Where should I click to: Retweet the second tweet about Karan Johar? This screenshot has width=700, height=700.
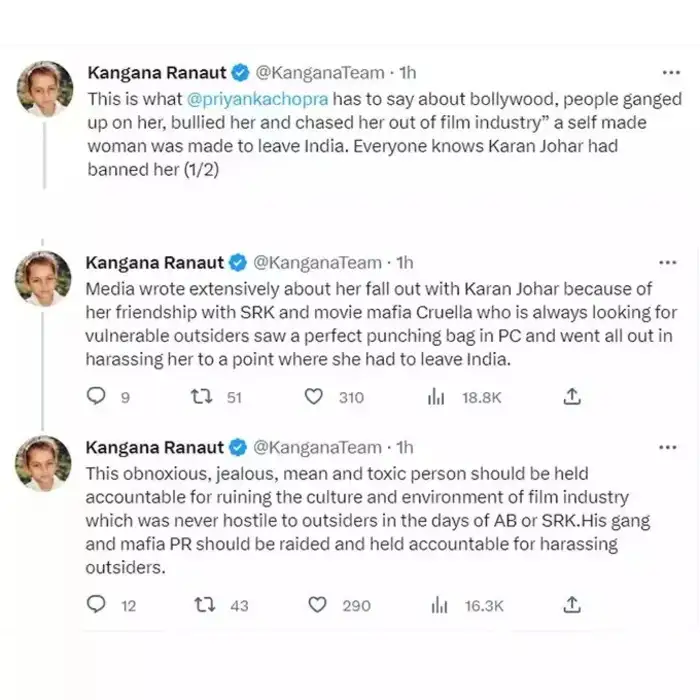point(199,398)
